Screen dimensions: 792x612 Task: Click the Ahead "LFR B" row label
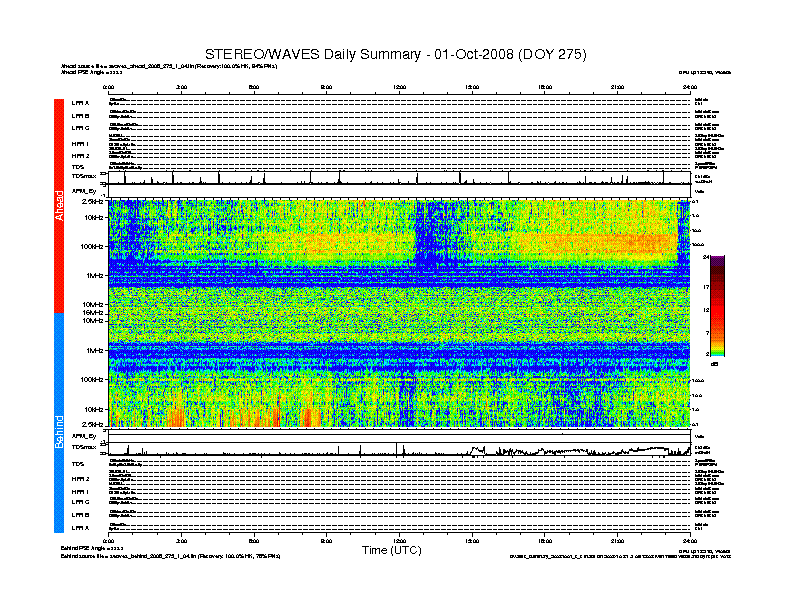[x=80, y=116]
